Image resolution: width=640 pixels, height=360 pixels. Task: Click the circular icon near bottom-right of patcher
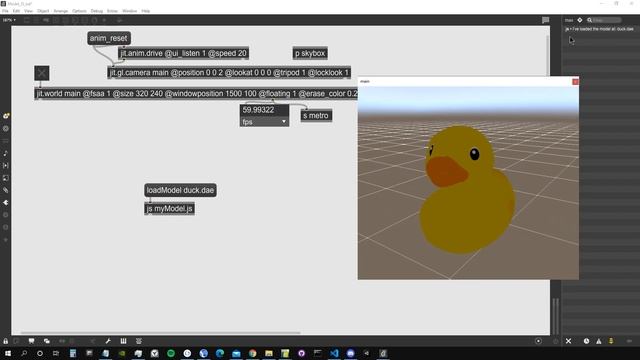(x=538, y=341)
